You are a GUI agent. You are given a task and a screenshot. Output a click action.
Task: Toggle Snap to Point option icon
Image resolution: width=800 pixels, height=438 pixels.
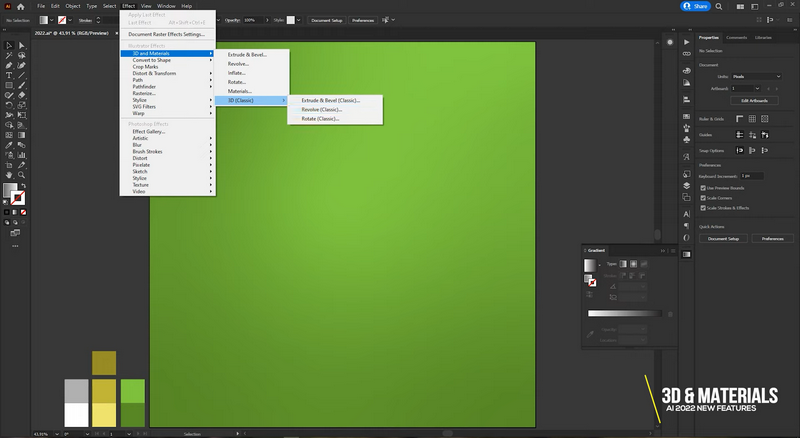pyautogui.click(x=740, y=150)
